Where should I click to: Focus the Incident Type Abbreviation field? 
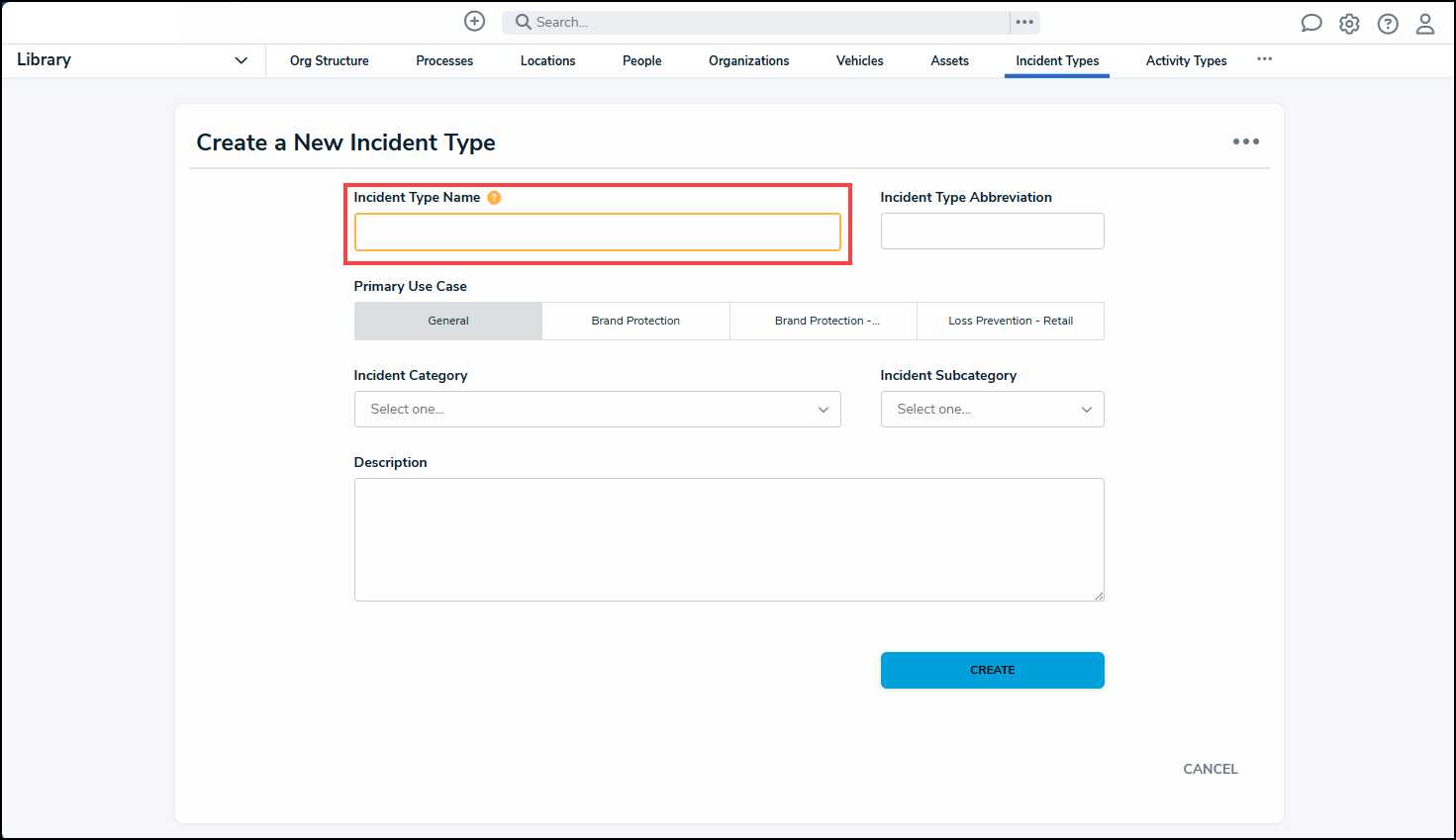click(992, 232)
